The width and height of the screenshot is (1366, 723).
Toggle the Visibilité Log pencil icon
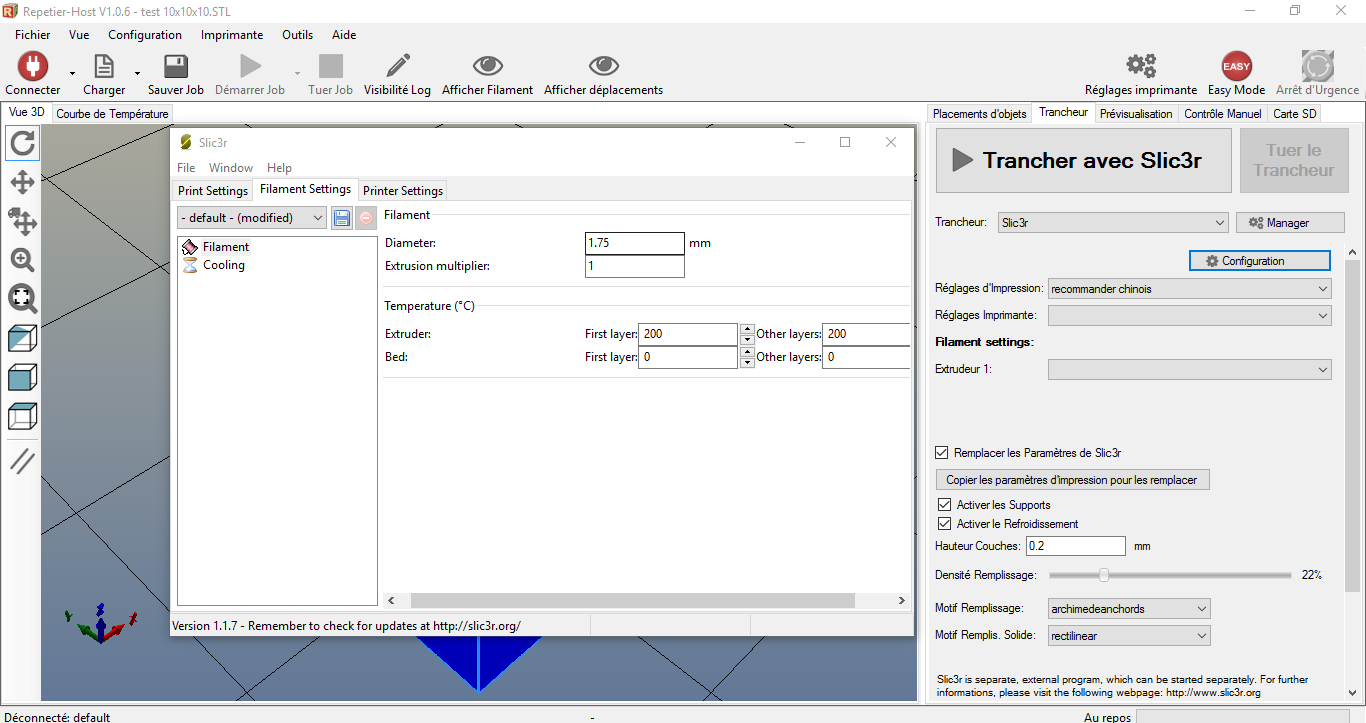click(x=397, y=66)
